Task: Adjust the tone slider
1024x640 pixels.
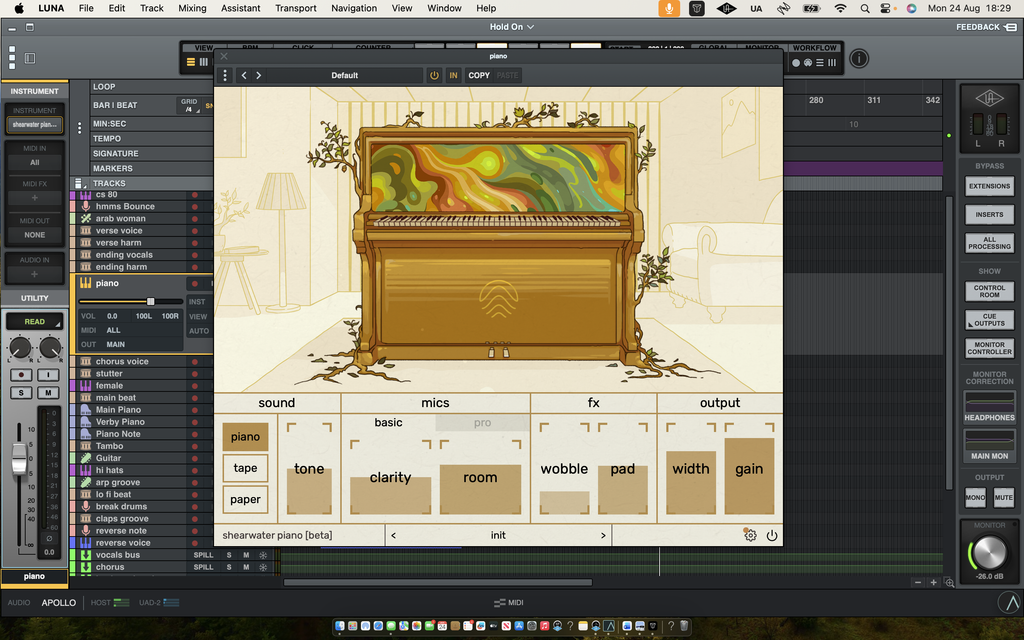Action: pyautogui.click(x=309, y=469)
